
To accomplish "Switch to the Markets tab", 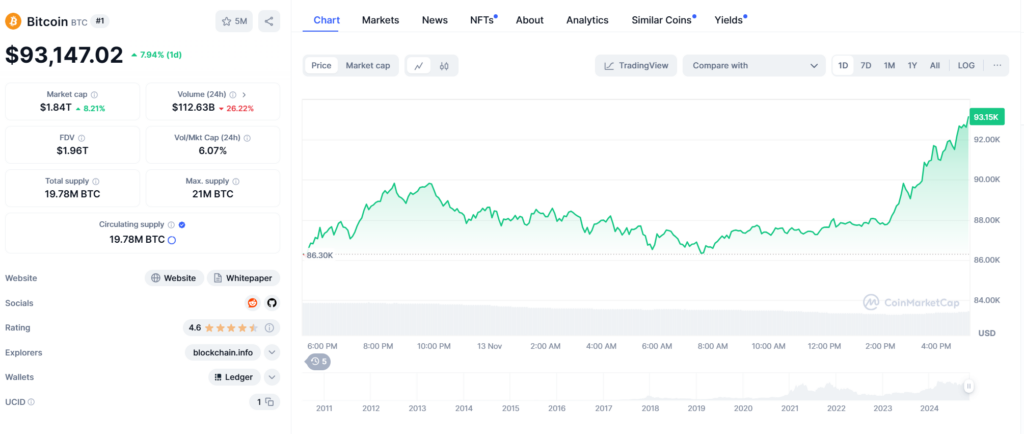I will (x=381, y=20).
